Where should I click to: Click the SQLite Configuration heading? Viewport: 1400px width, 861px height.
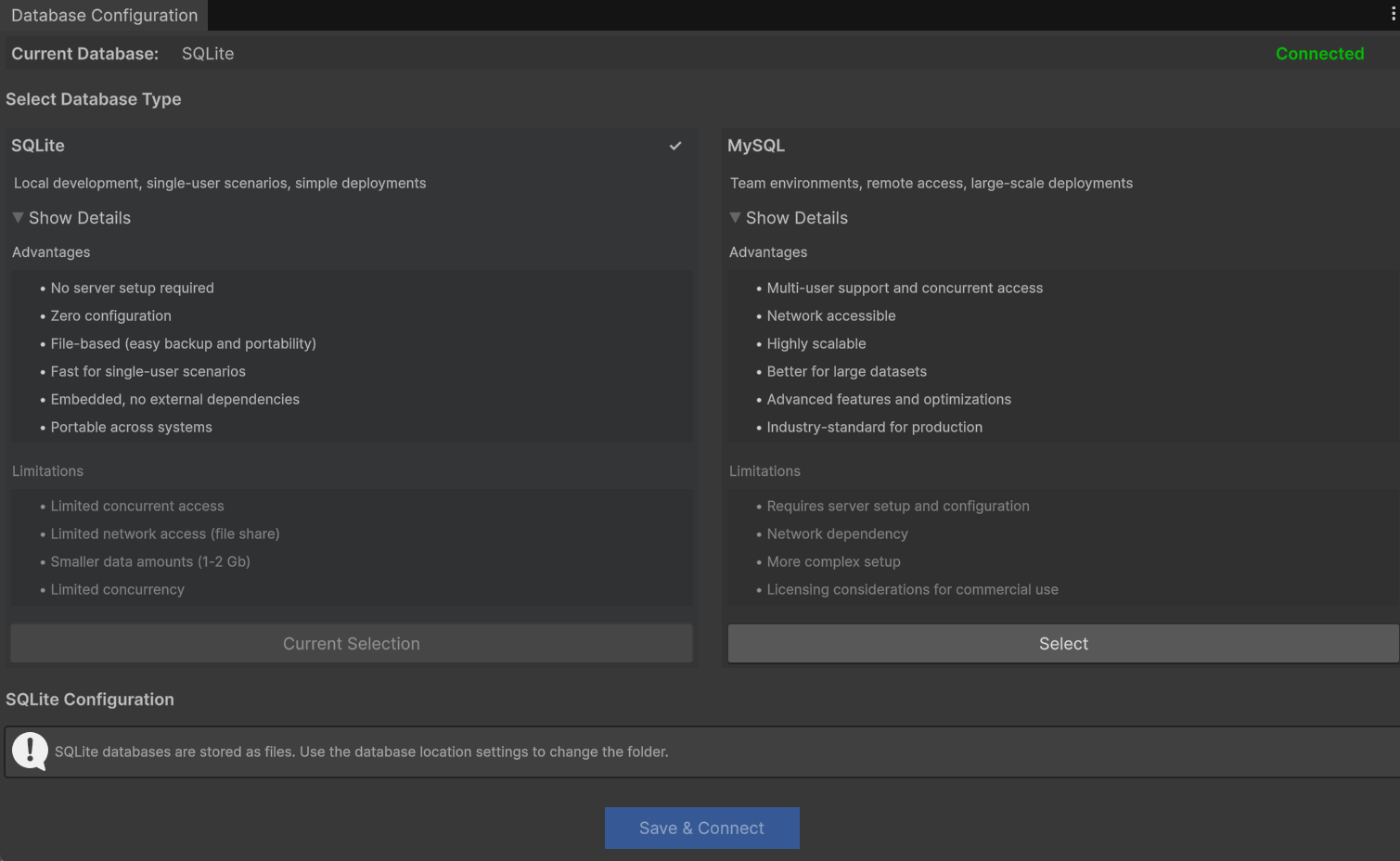(x=90, y=700)
